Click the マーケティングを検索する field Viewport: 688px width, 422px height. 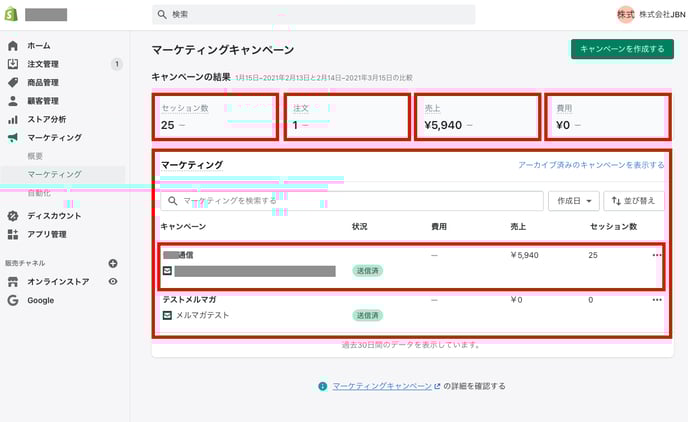[x=352, y=201]
